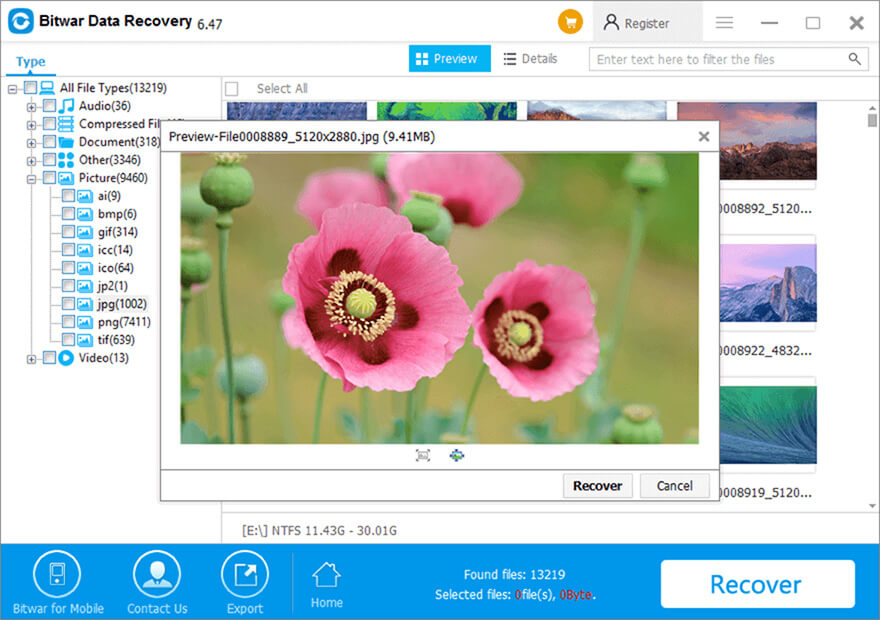Select the Other category icon

tap(66, 160)
